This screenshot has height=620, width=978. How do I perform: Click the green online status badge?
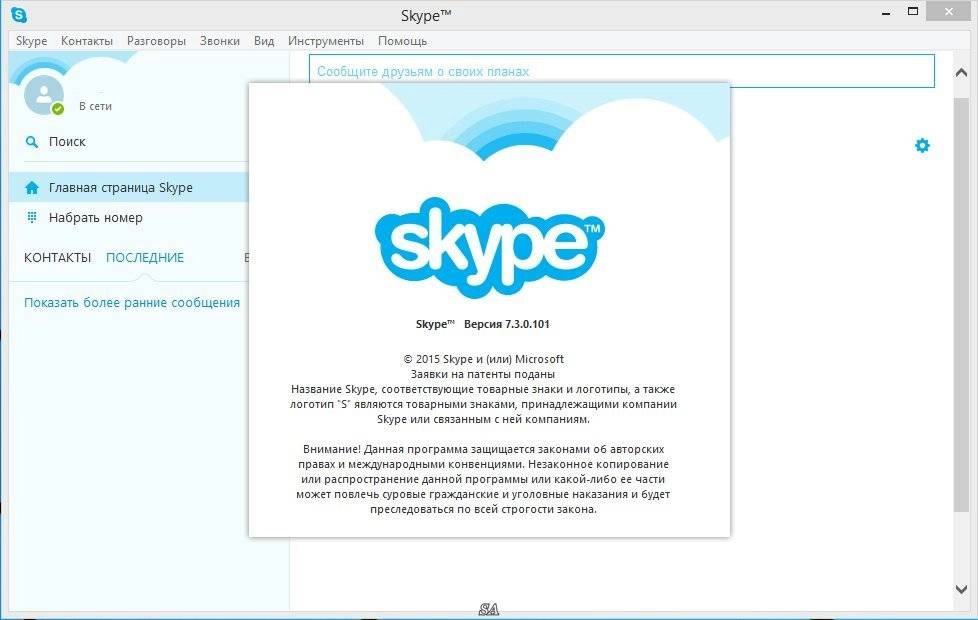[58, 109]
